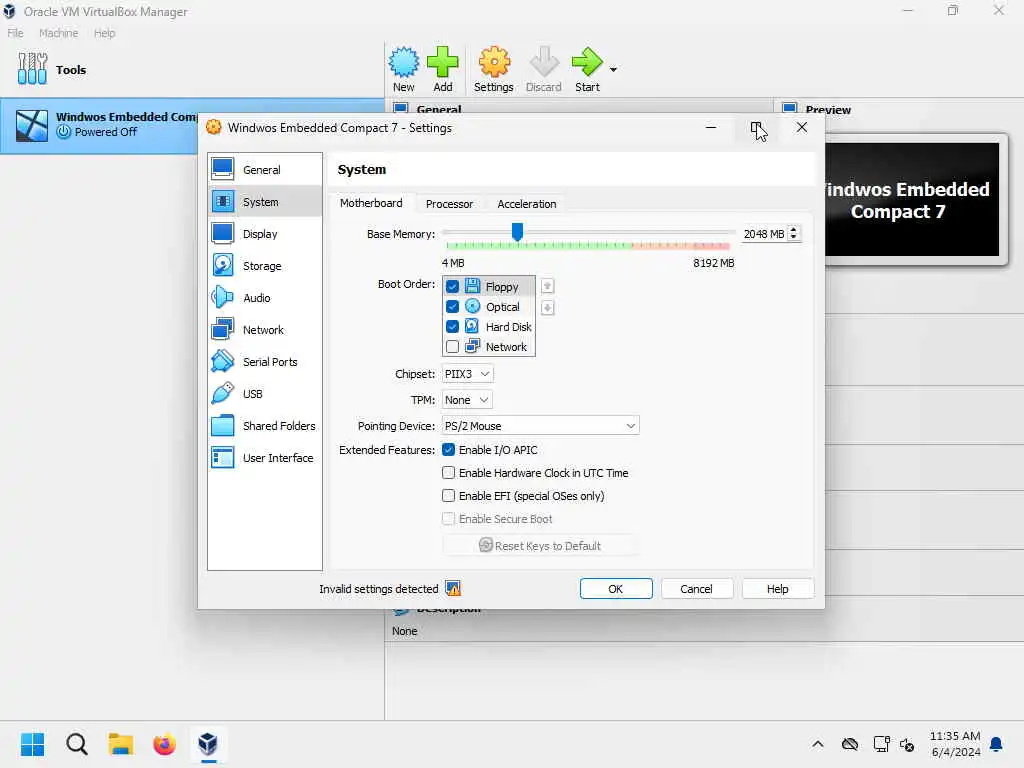
Task: Open Audio settings category
Action: coord(264,298)
